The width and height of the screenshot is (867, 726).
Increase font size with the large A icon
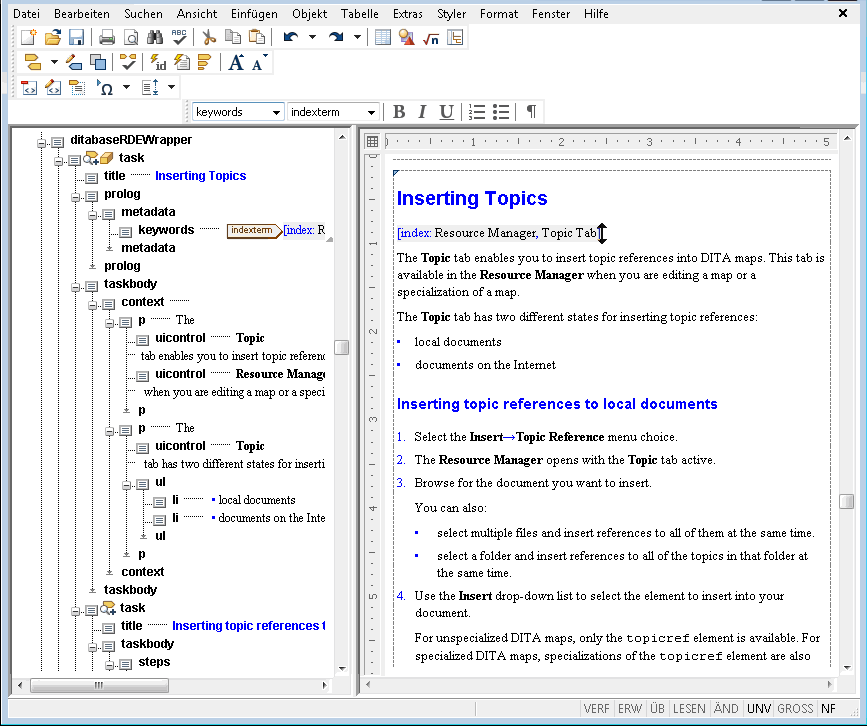click(236, 62)
